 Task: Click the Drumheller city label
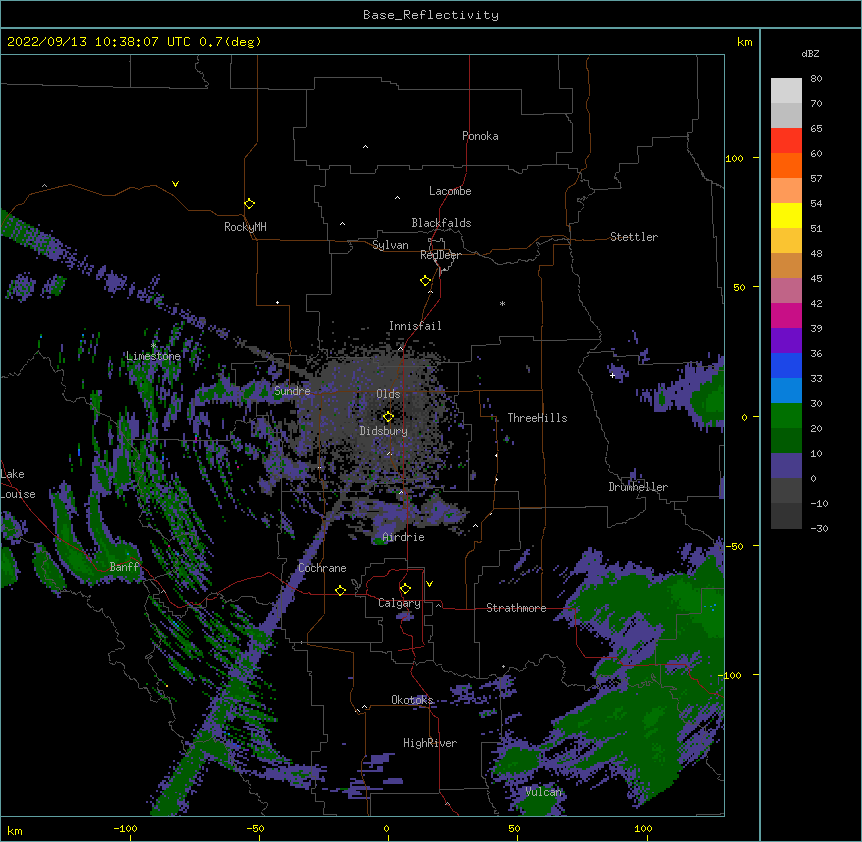tap(638, 487)
